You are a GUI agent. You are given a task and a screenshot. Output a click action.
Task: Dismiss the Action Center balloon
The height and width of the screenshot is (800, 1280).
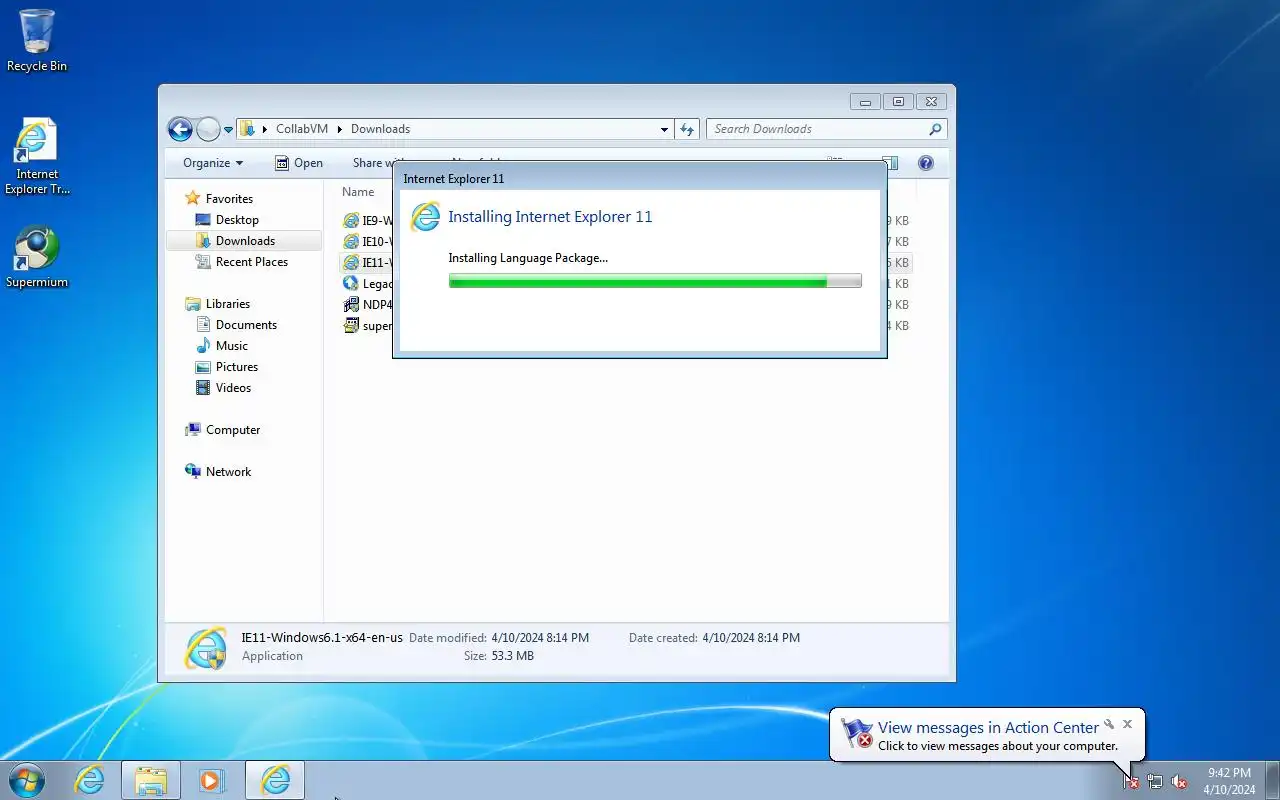[1127, 724]
